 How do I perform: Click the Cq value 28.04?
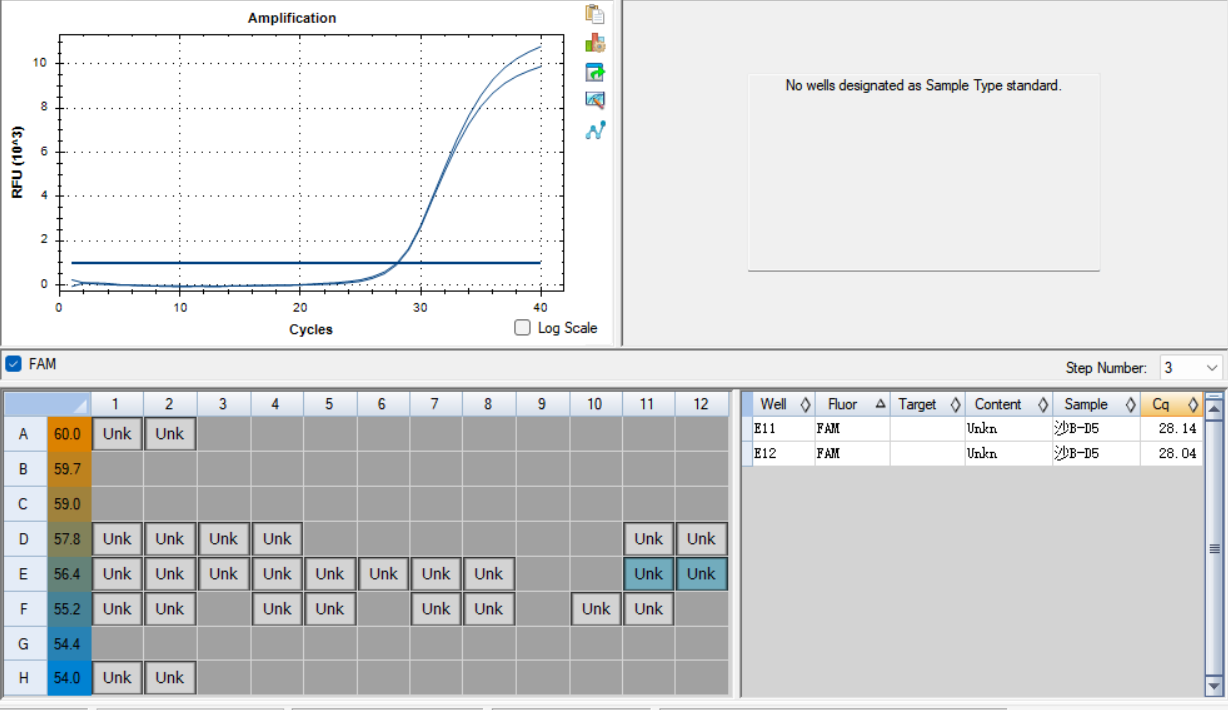(x=1177, y=453)
